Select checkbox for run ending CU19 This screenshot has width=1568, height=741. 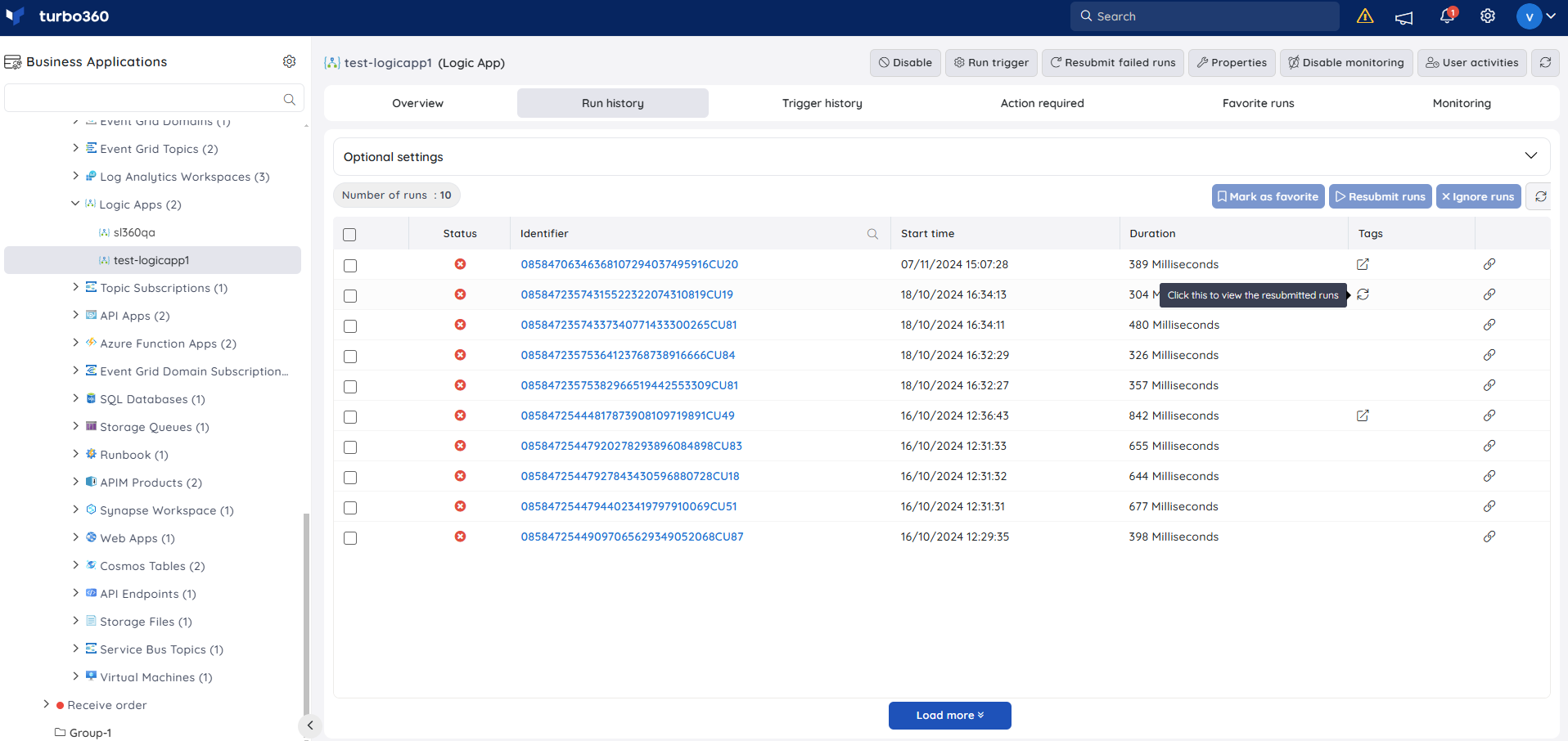350,296
